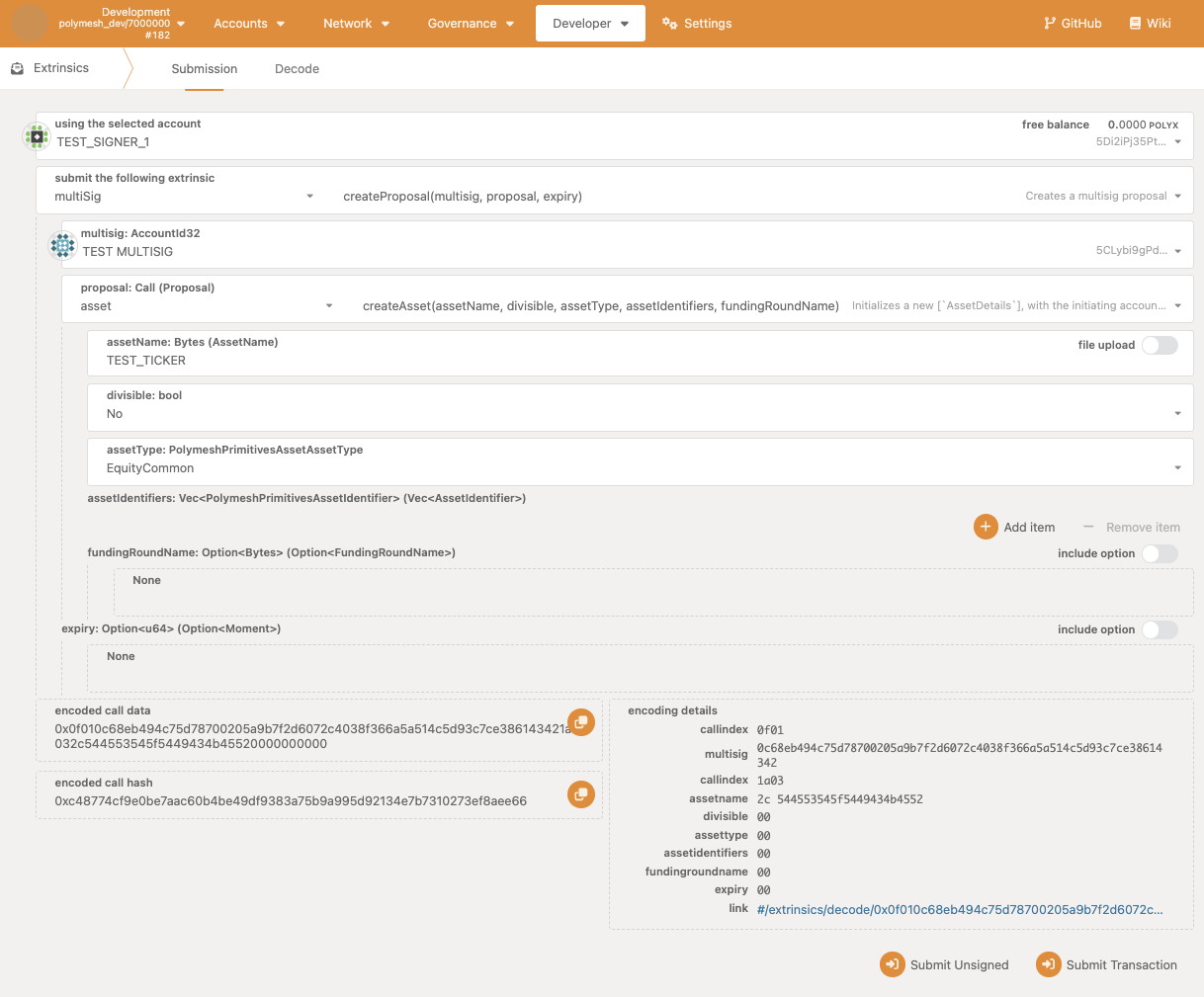The width and height of the screenshot is (1204, 997).
Task: Copy the encoded call hash
Action: (x=581, y=793)
